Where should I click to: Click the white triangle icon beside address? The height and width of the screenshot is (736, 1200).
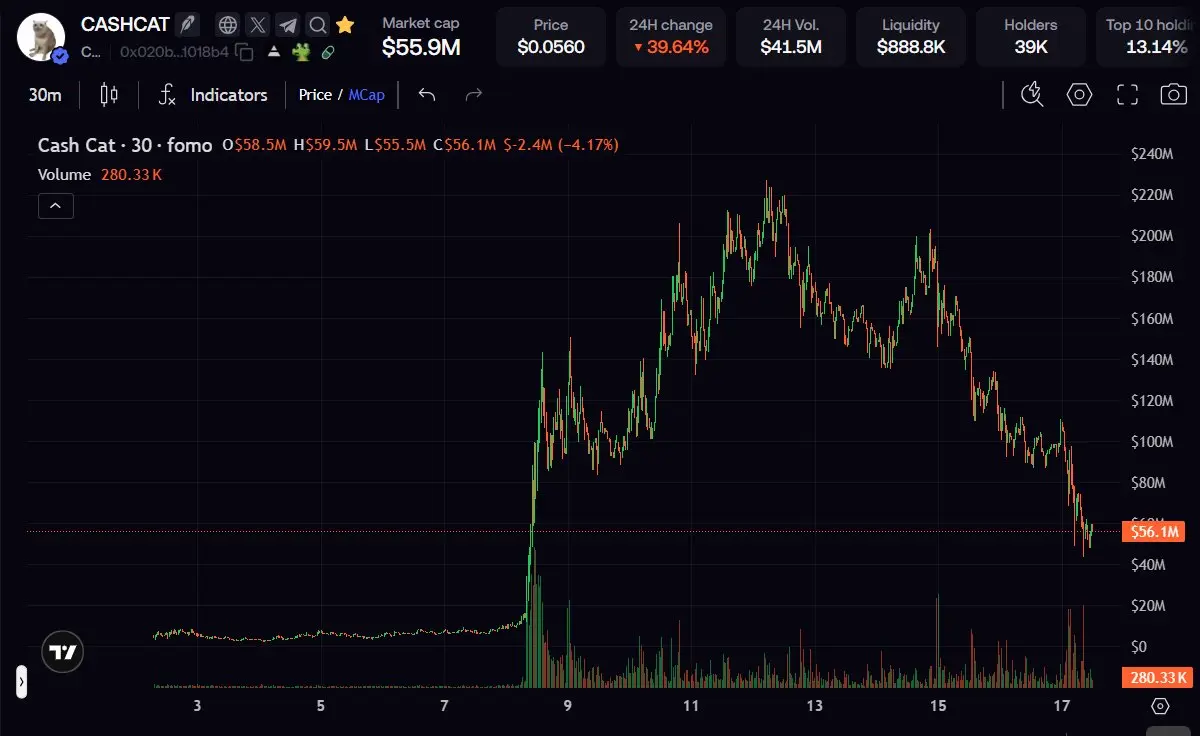pyautogui.click(x=272, y=52)
